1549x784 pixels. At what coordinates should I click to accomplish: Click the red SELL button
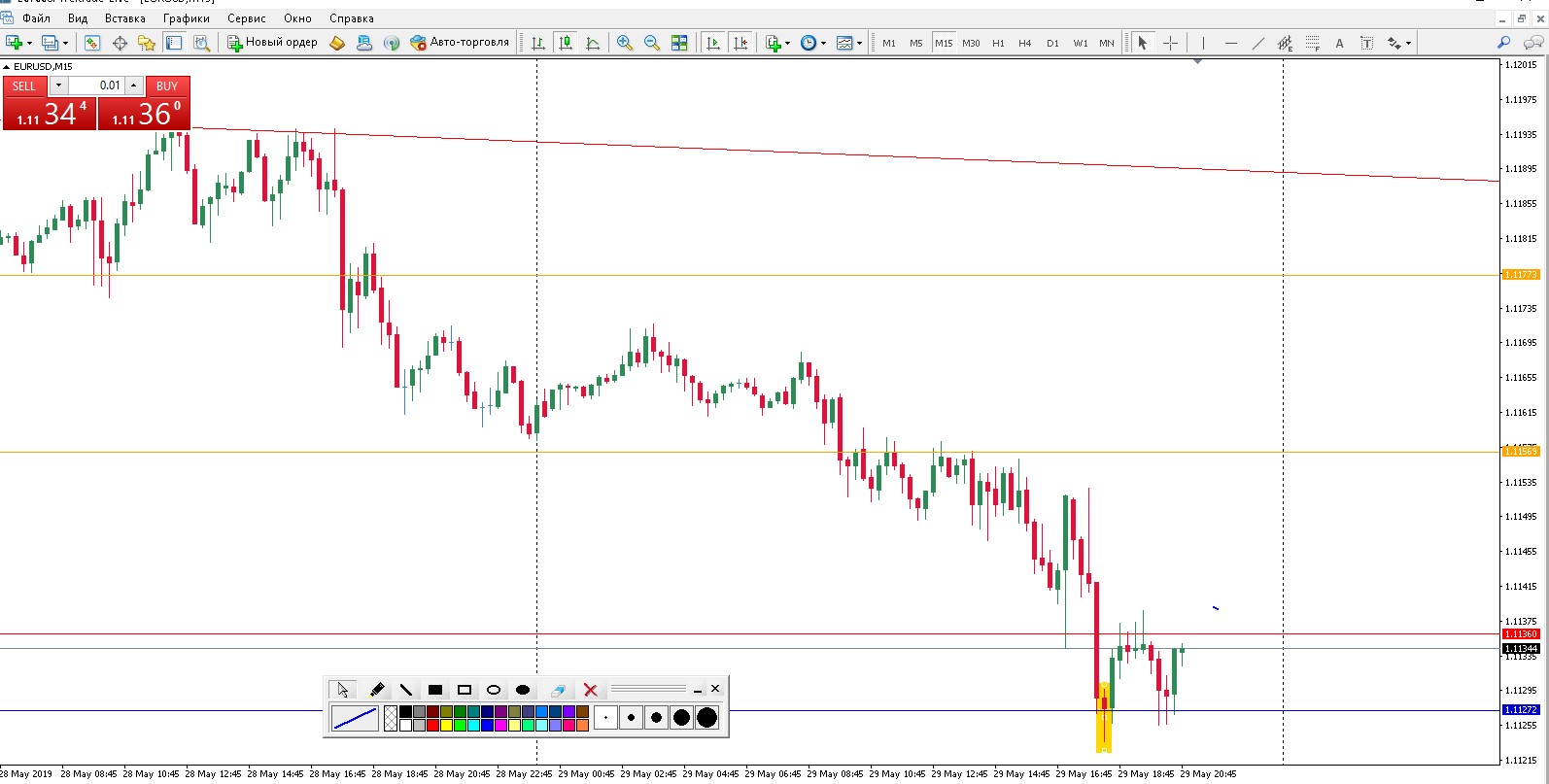click(24, 85)
